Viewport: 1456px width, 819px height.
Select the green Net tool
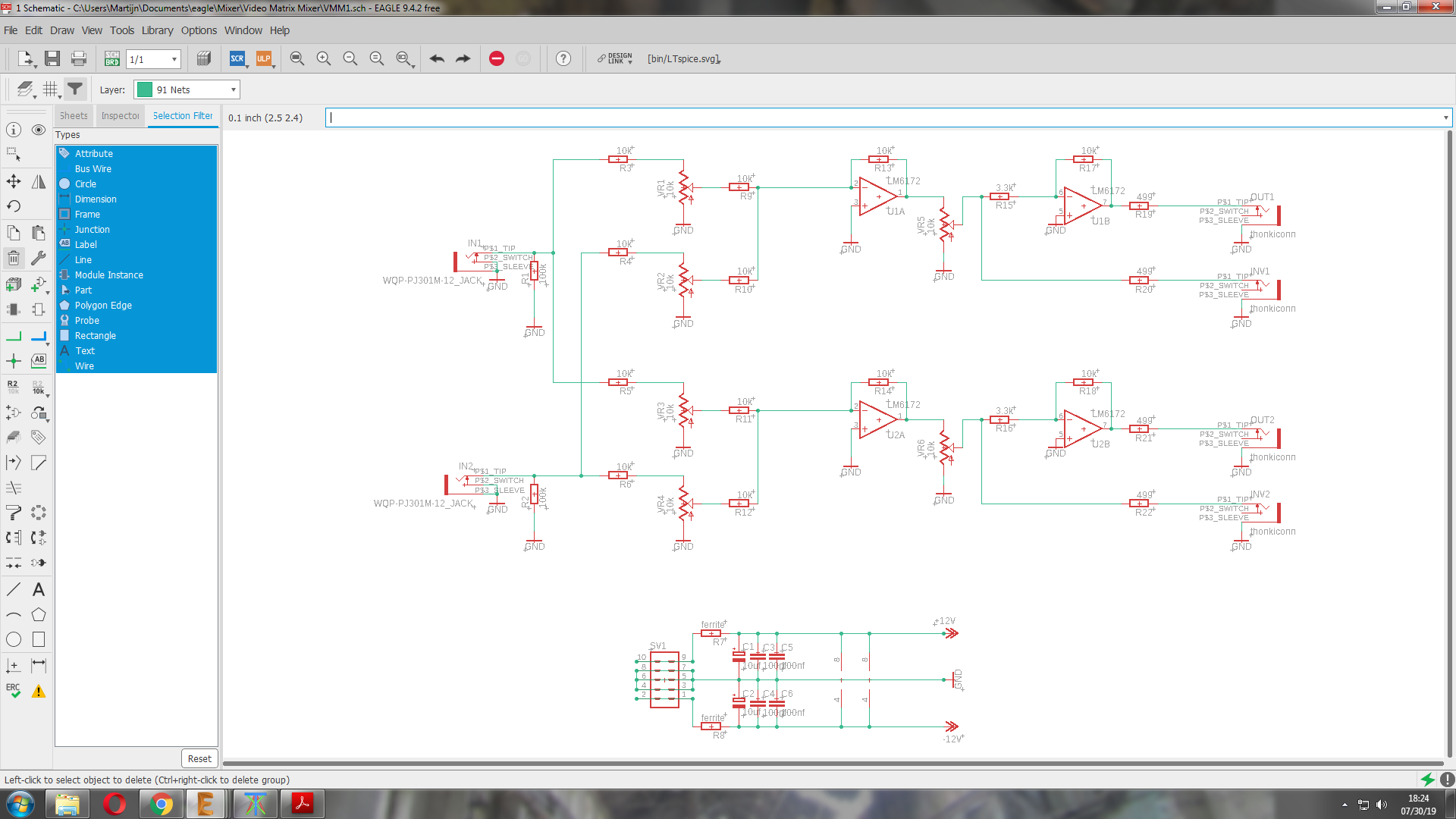[14, 336]
